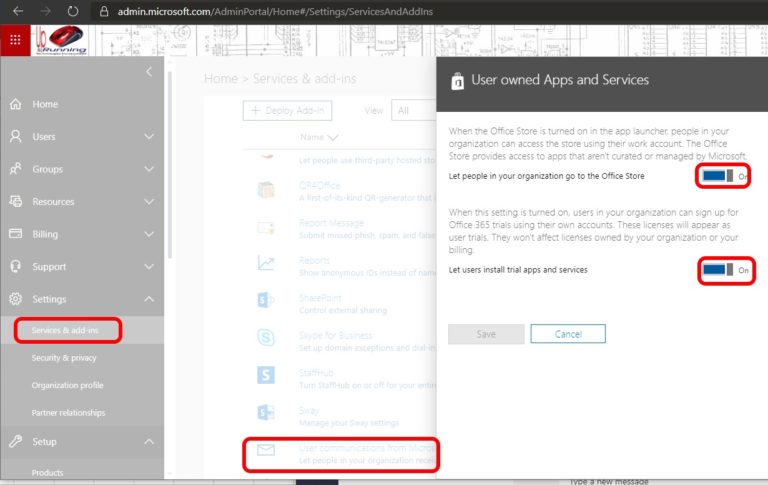Open the View filter dropdown
The image size is (768, 485).
pyautogui.click(x=414, y=111)
